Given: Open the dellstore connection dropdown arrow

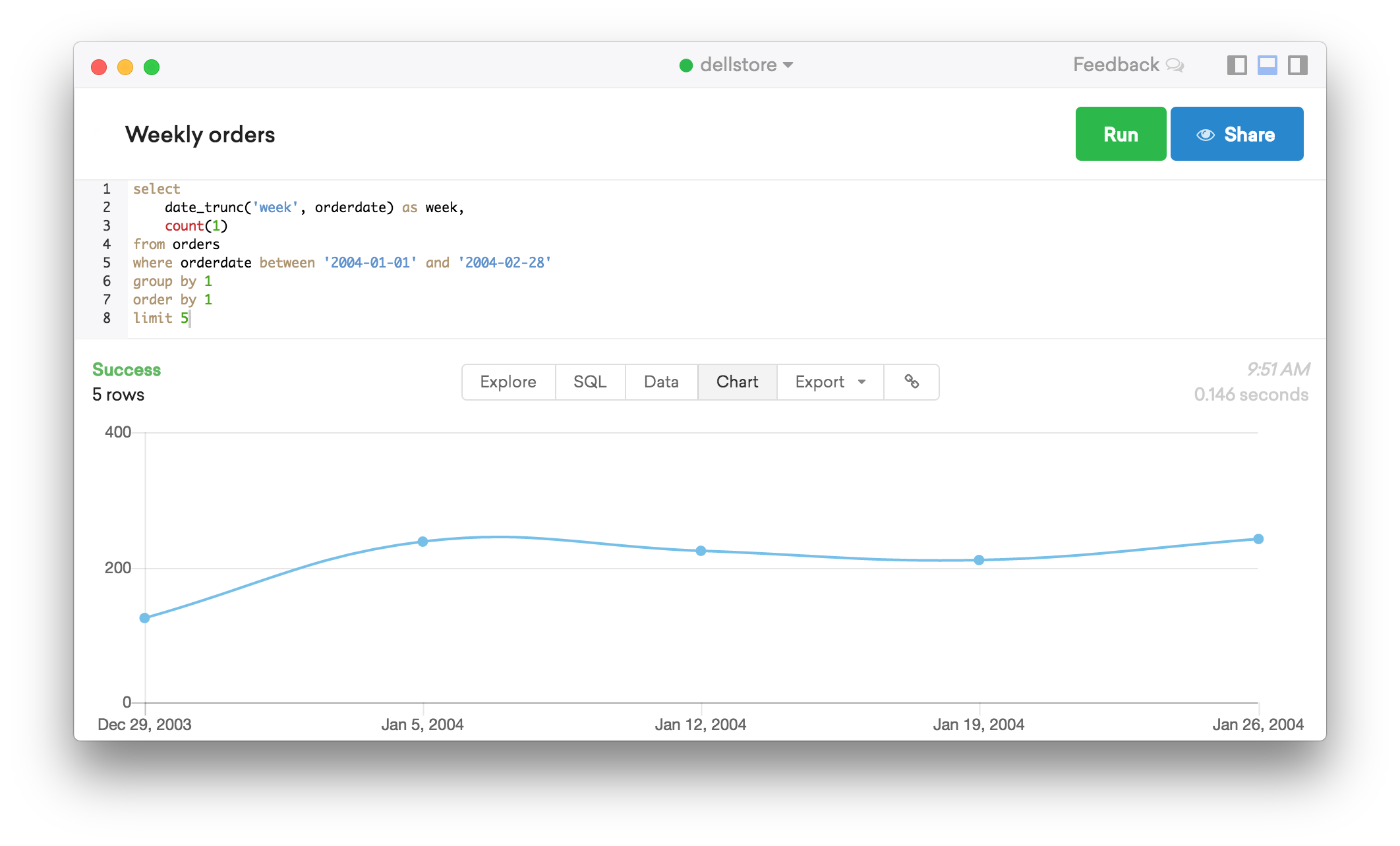Looking at the screenshot, I should 788,65.
